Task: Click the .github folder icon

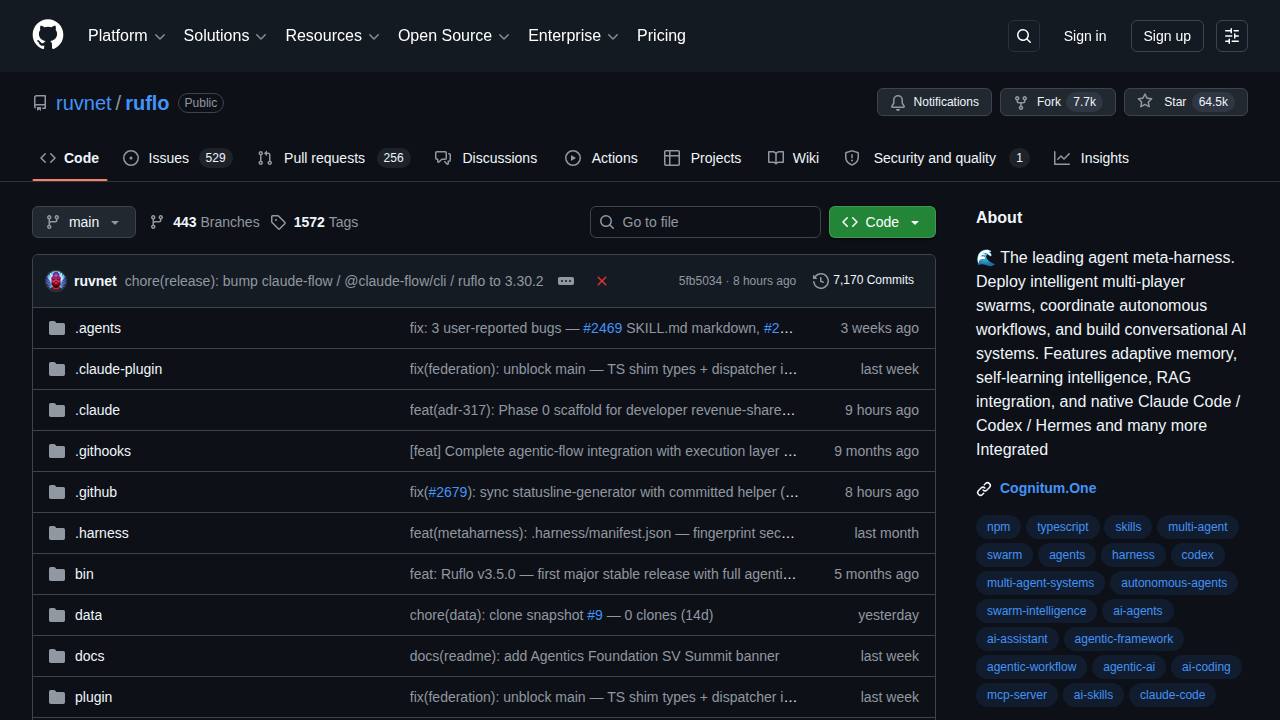Action: click(x=57, y=492)
